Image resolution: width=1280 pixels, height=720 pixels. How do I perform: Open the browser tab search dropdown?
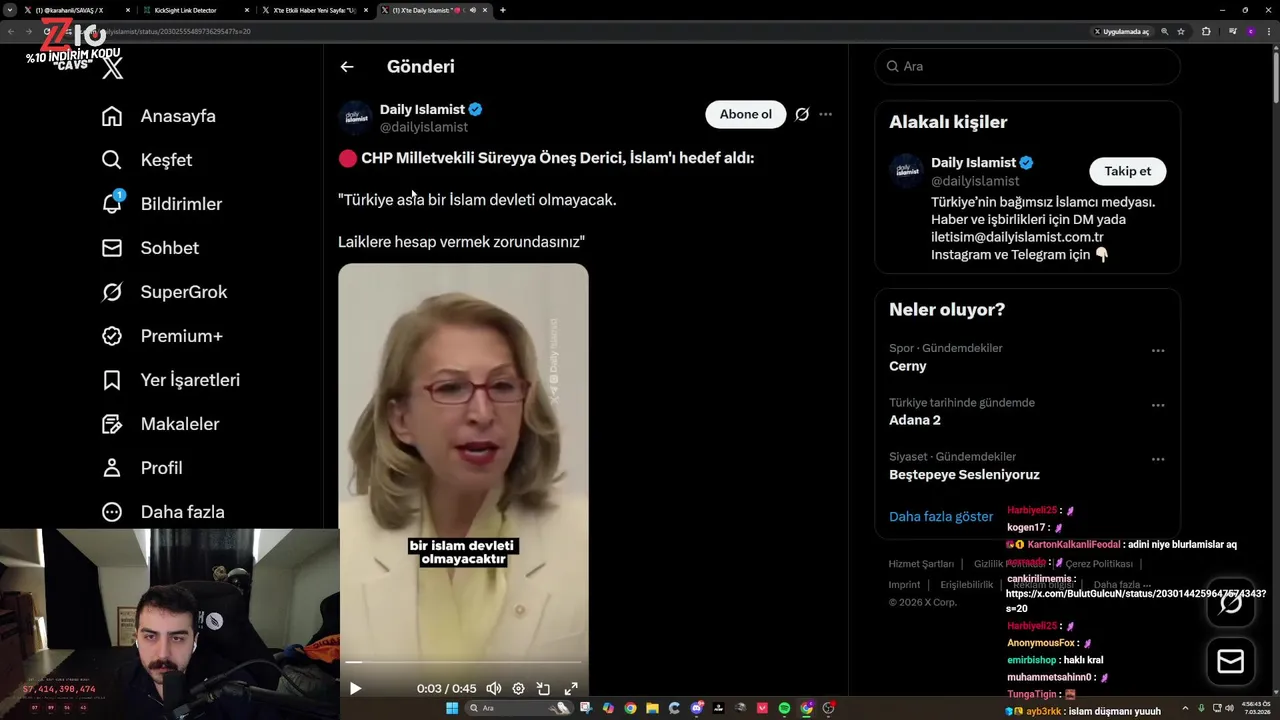click(10, 10)
